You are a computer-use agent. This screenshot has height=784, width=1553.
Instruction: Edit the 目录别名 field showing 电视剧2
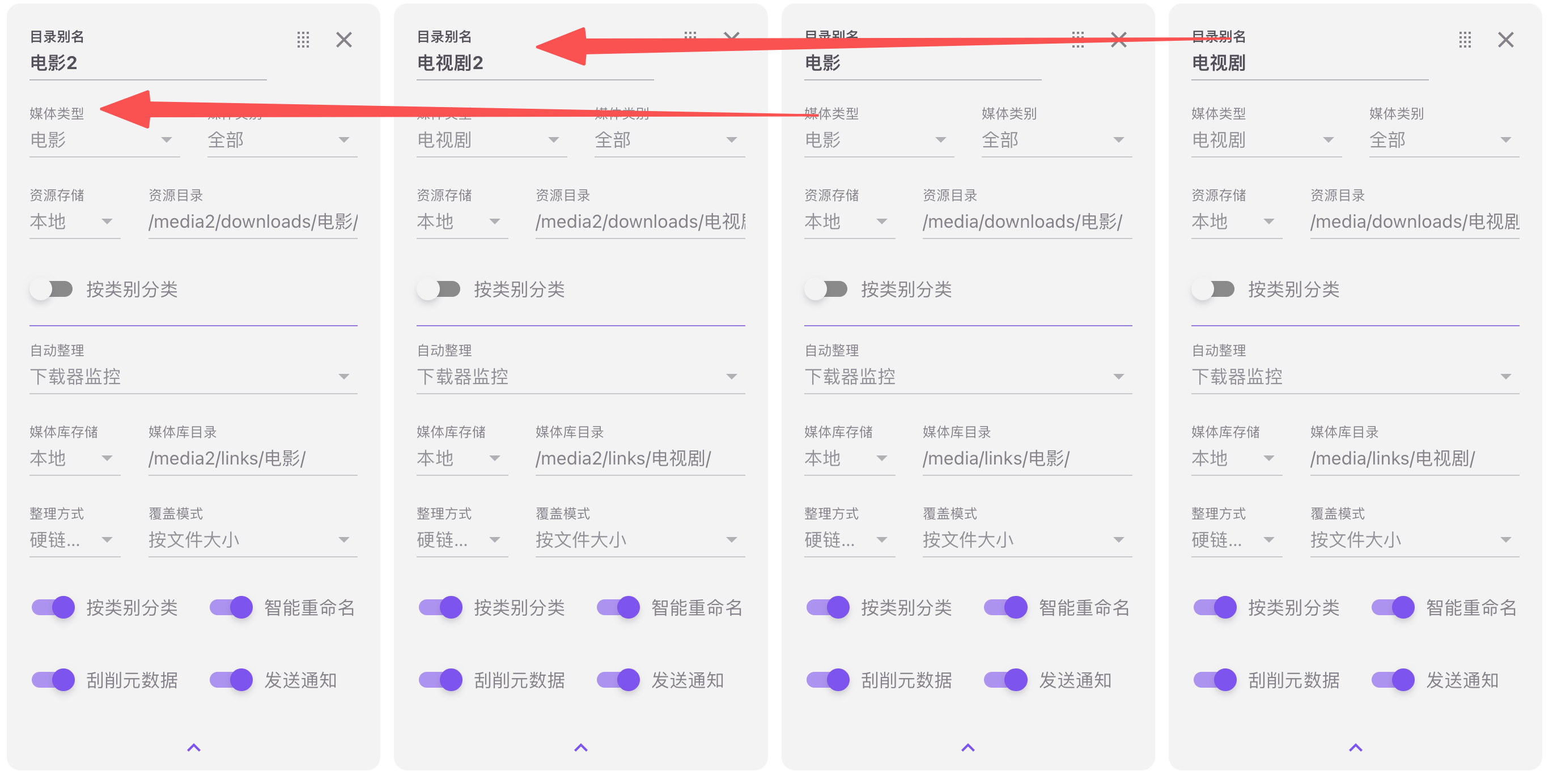pos(534,63)
